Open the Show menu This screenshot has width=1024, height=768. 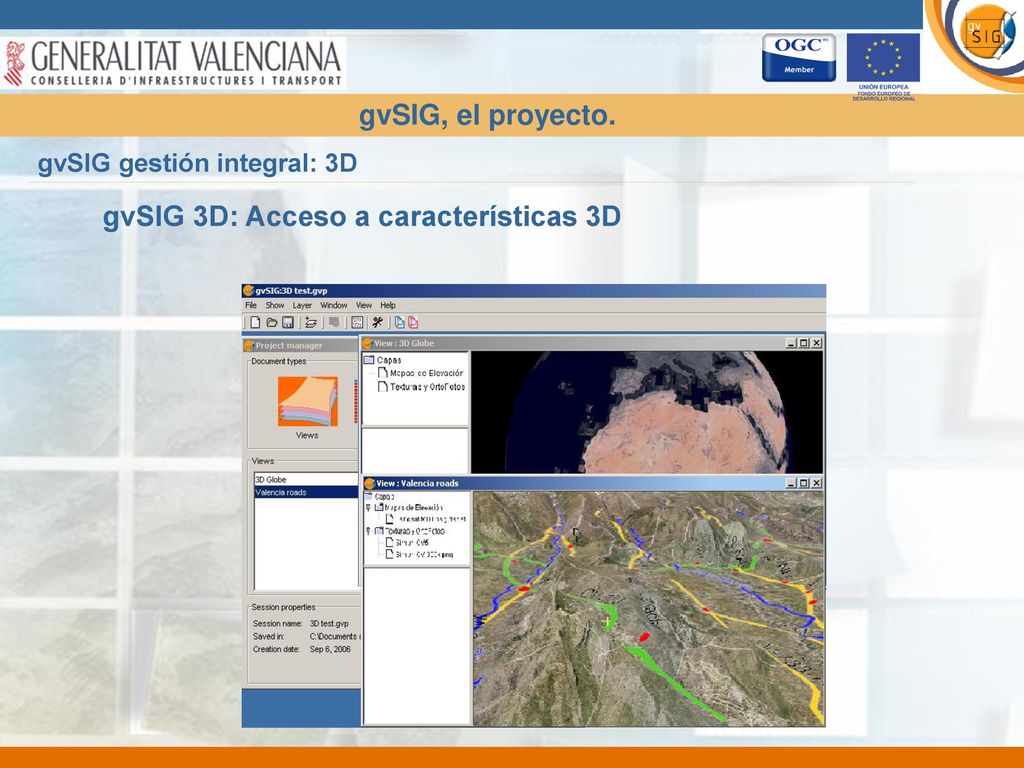[274, 305]
